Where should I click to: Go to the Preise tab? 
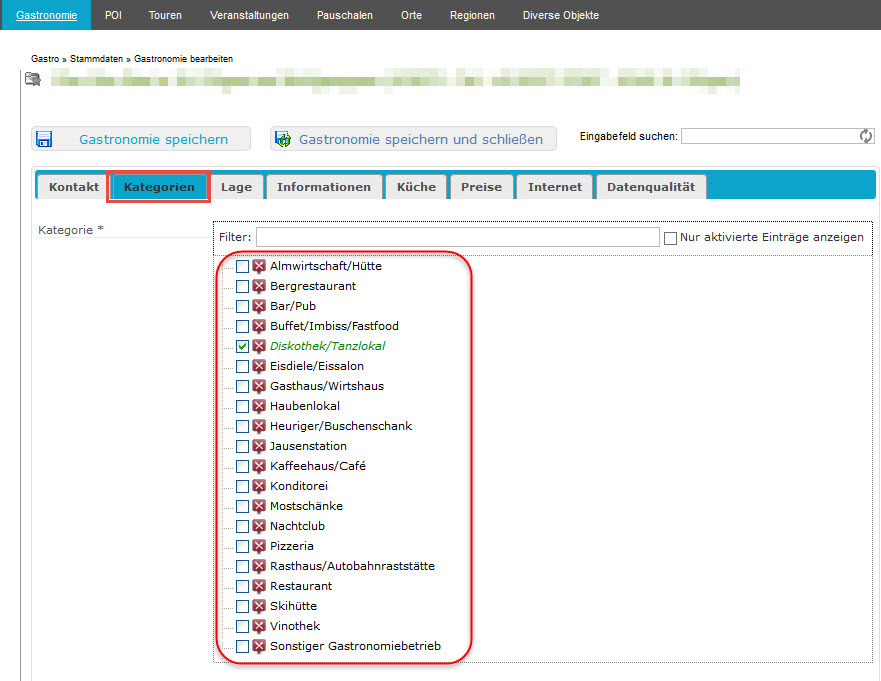point(482,187)
